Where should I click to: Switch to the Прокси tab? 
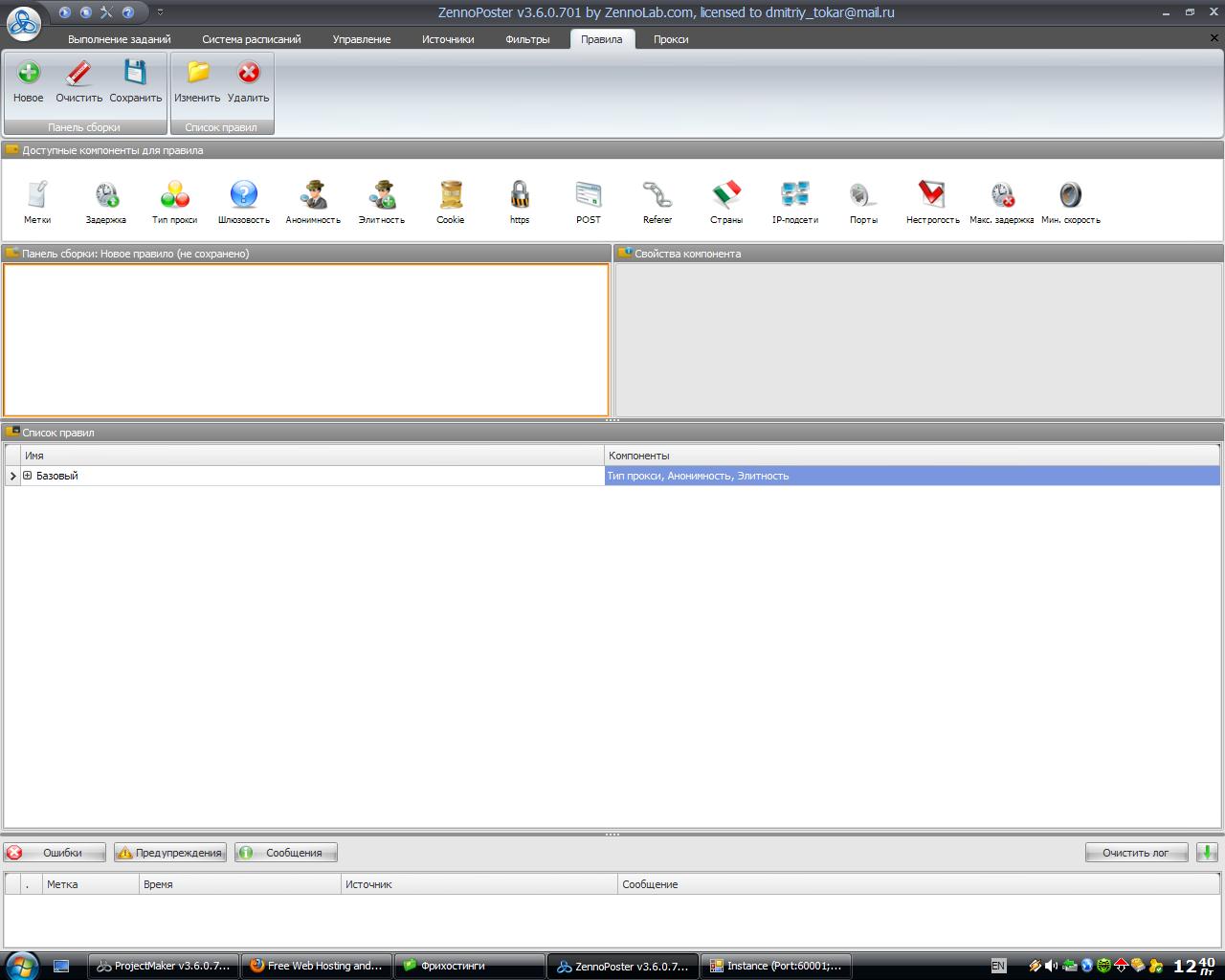tap(671, 39)
